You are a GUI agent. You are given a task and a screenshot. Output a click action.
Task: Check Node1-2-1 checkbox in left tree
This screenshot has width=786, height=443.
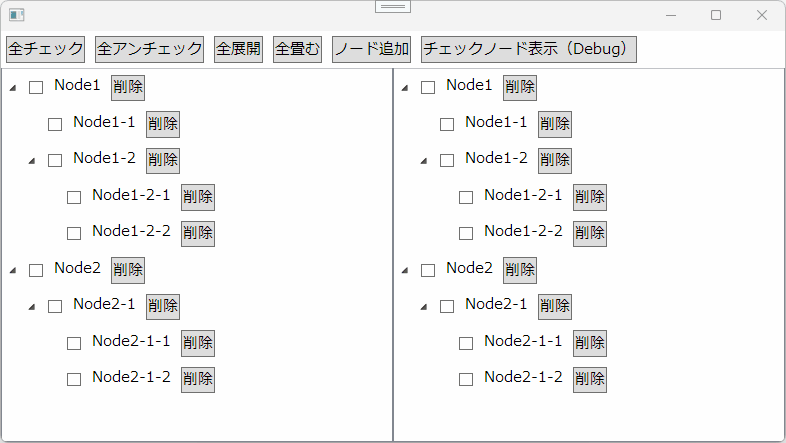74,197
